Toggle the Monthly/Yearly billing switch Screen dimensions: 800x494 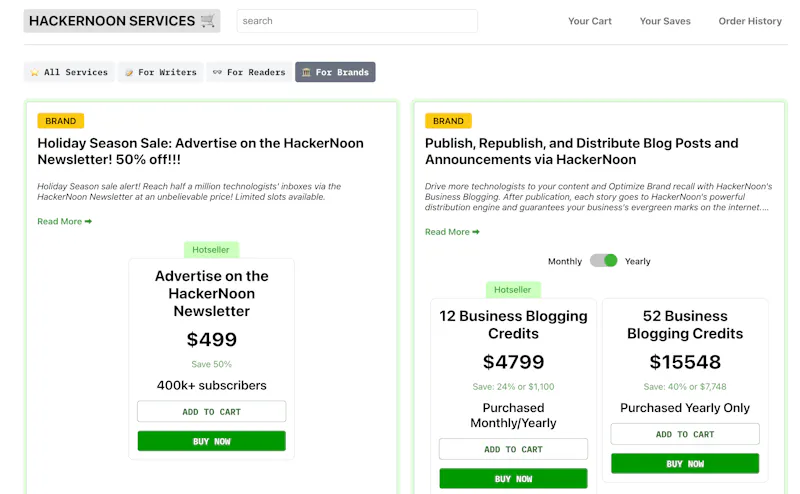coord(603,261)
